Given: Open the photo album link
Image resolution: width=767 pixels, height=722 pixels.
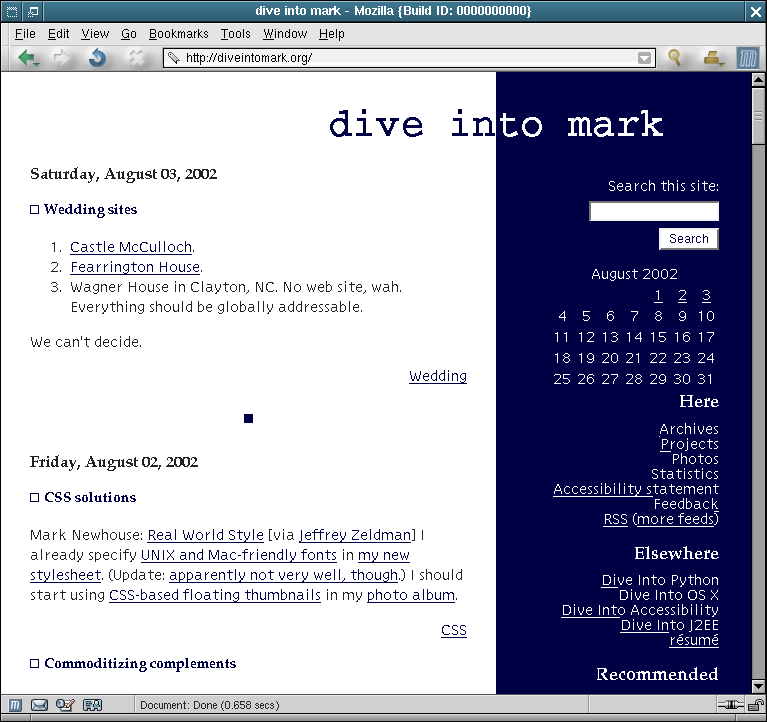Looking at the screenshot, I should click(x=411, y=595).
